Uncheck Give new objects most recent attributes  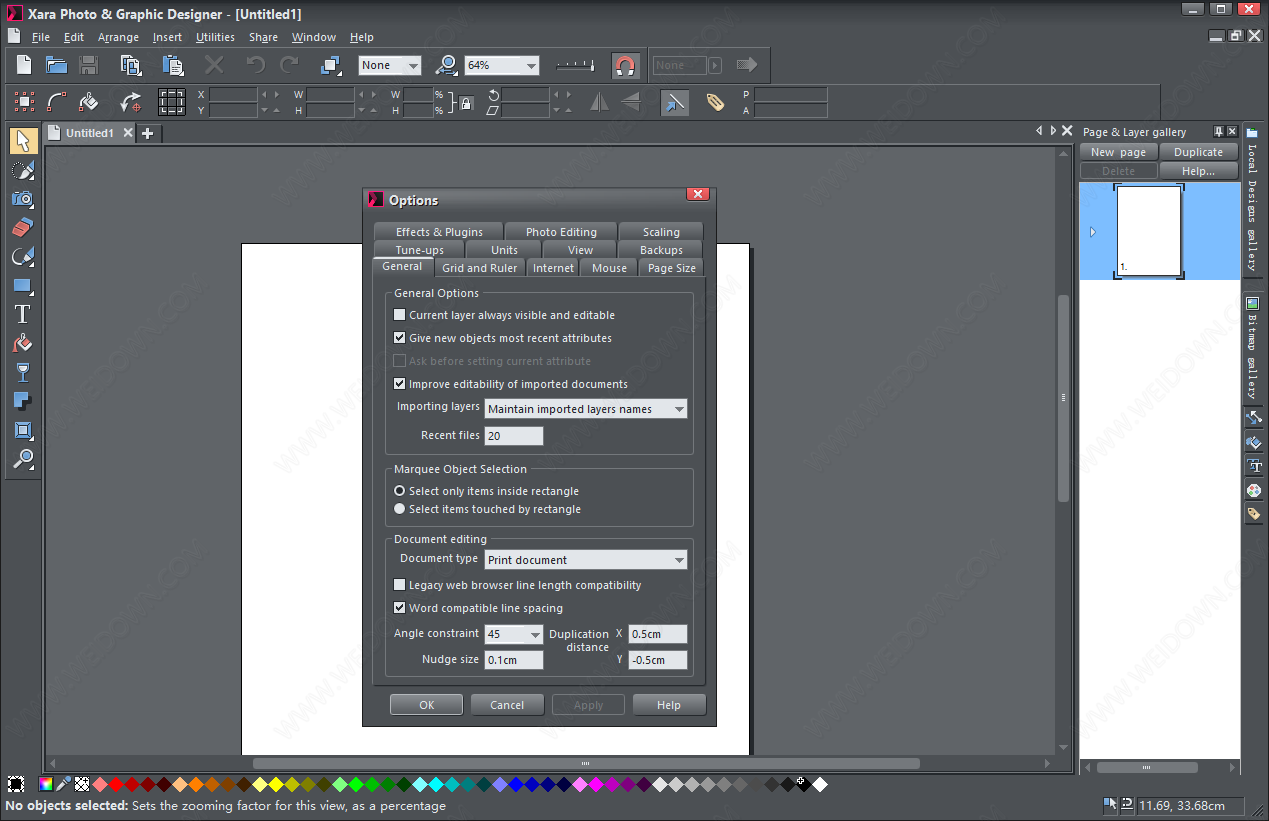[x=400, y=338]
